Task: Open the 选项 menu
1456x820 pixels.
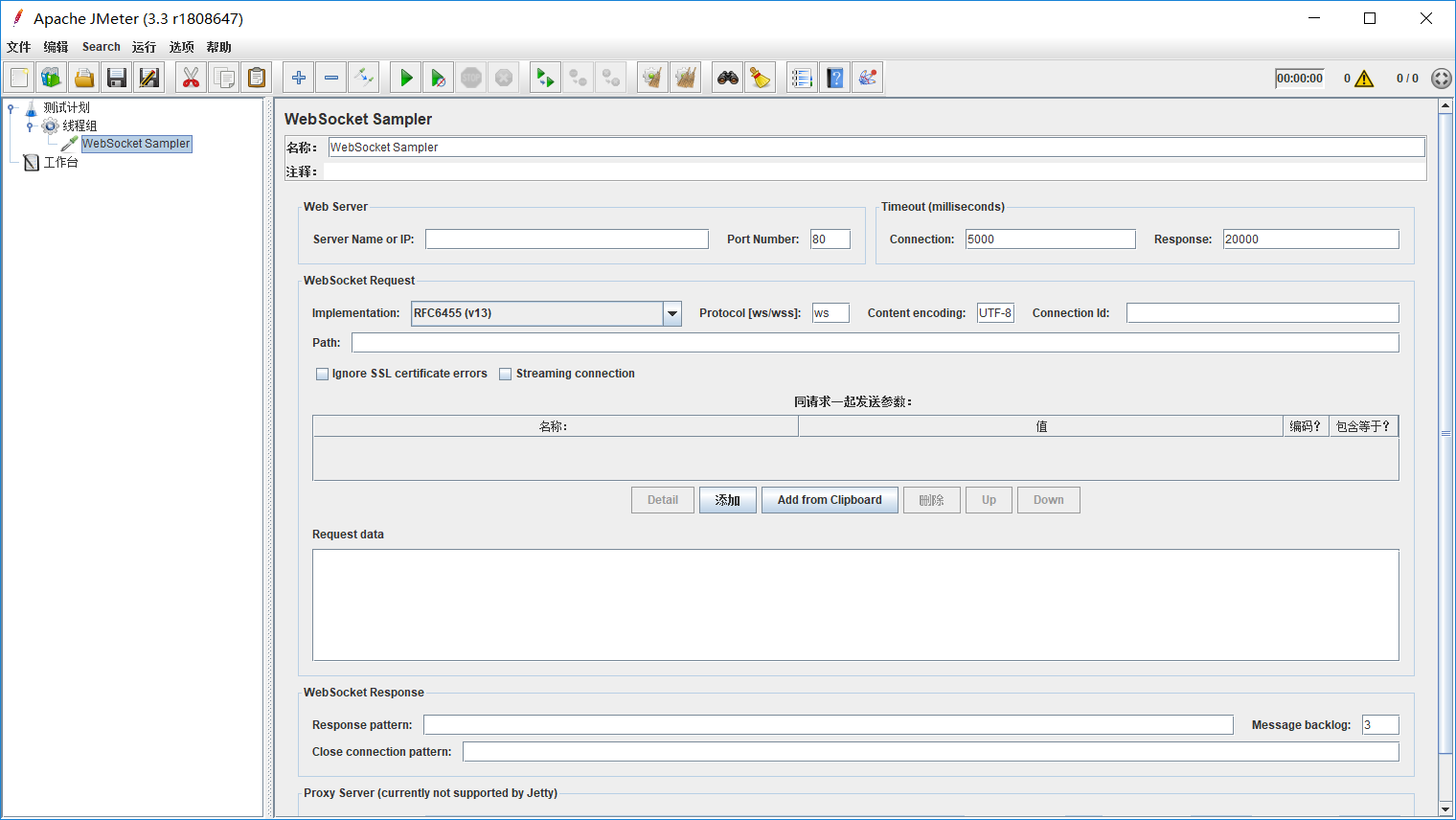Action: click(181, 47)
